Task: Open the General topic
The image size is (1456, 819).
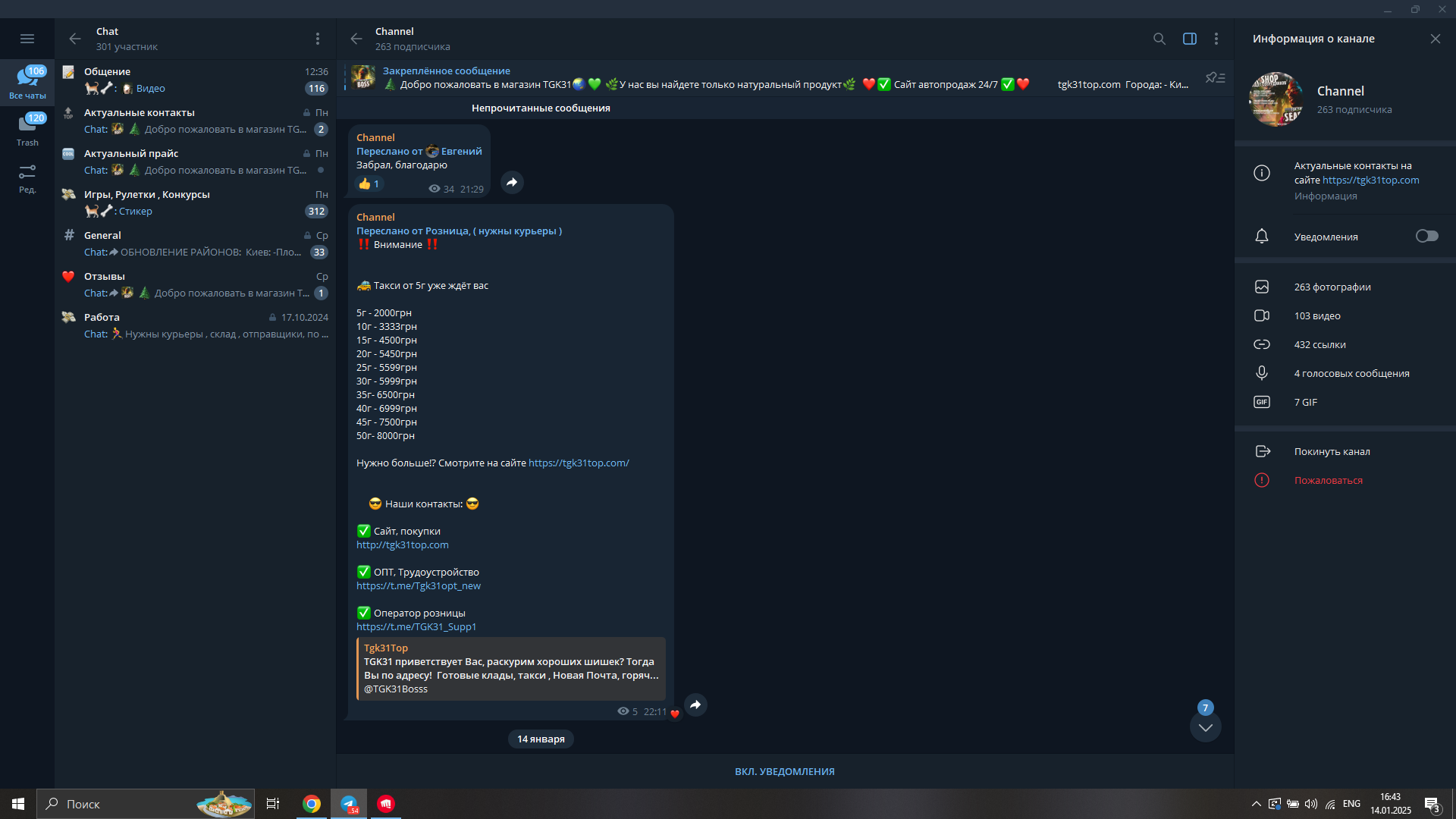Action: click(196, 243)
